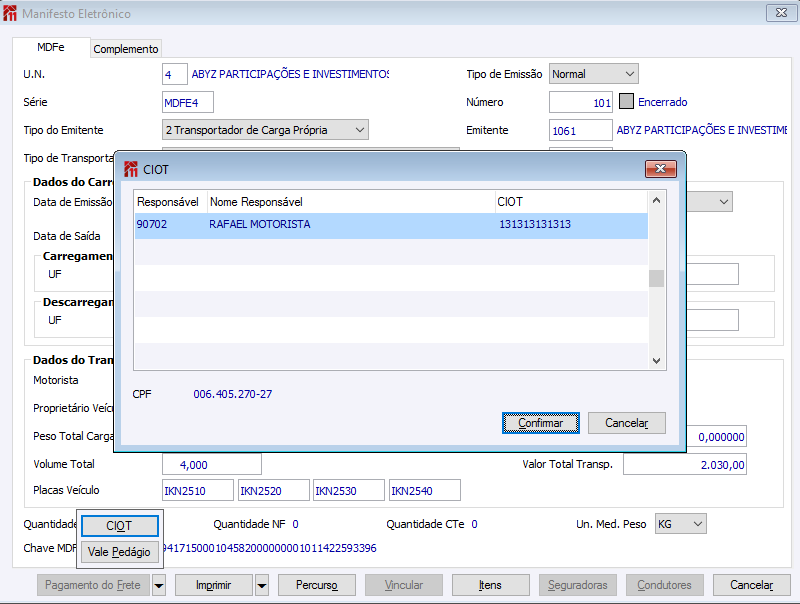Select the CIOT menu option

click(119, 526)
